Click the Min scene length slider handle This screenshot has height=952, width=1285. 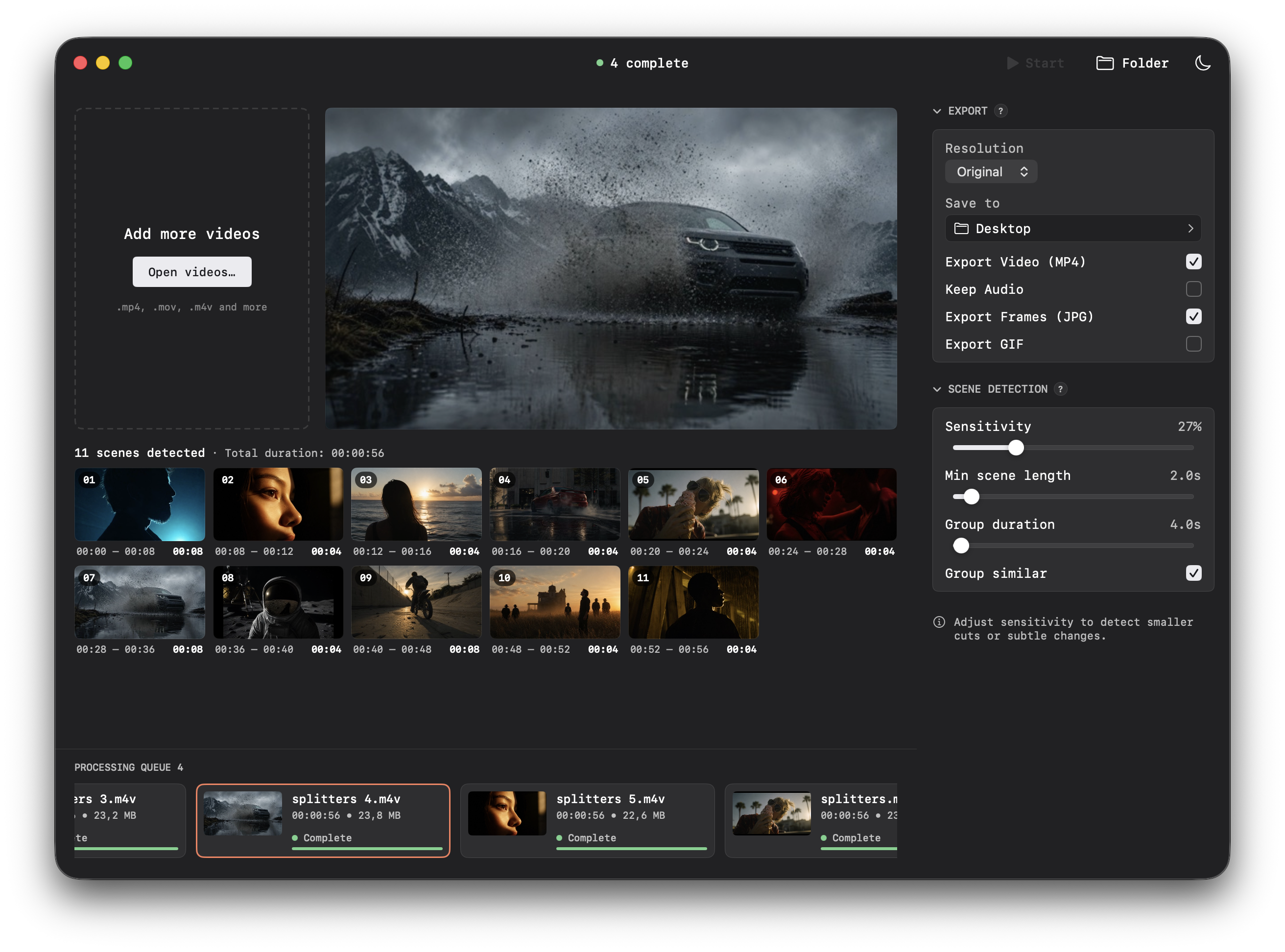pos(972,497)
